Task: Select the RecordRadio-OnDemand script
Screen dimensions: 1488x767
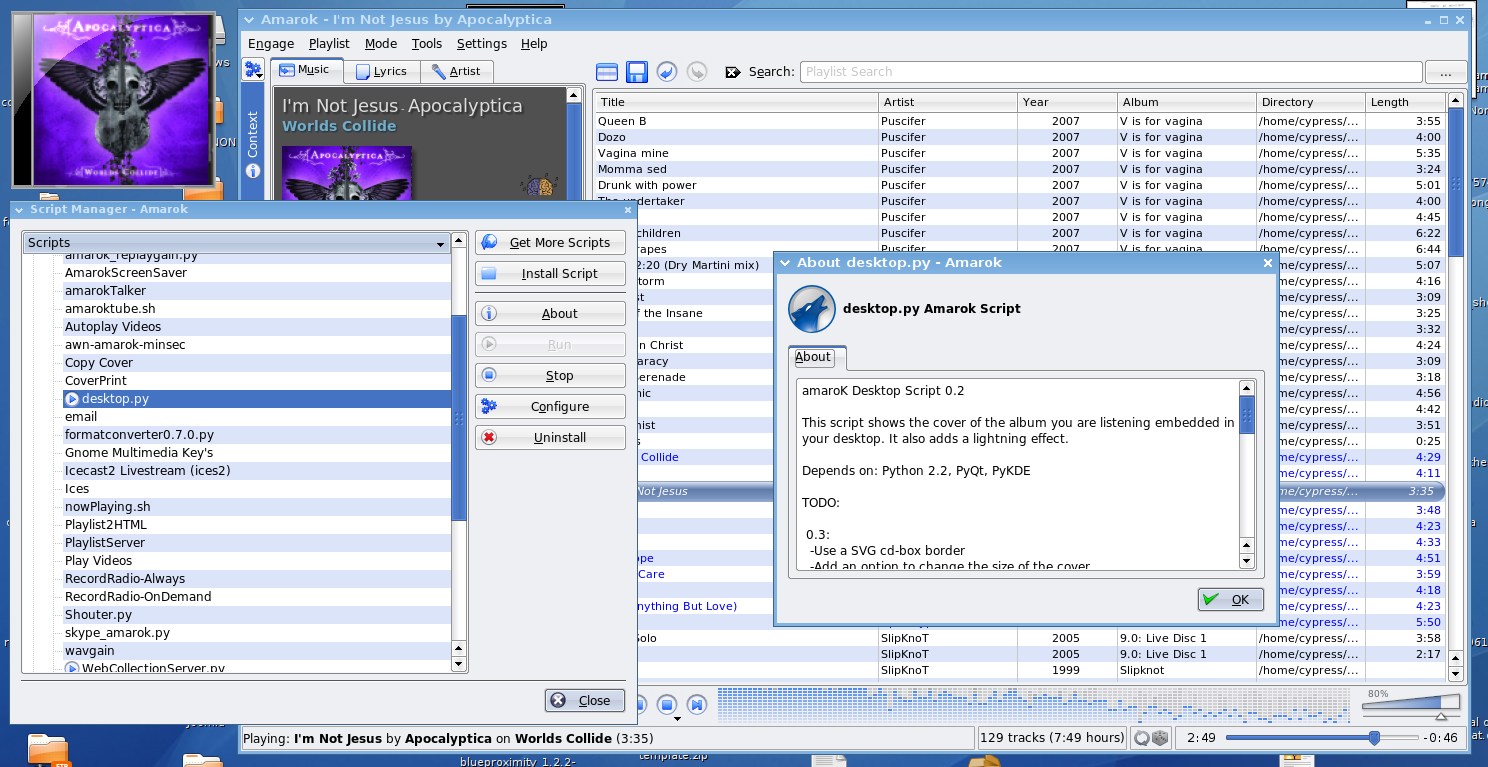Action: [257, 597]
